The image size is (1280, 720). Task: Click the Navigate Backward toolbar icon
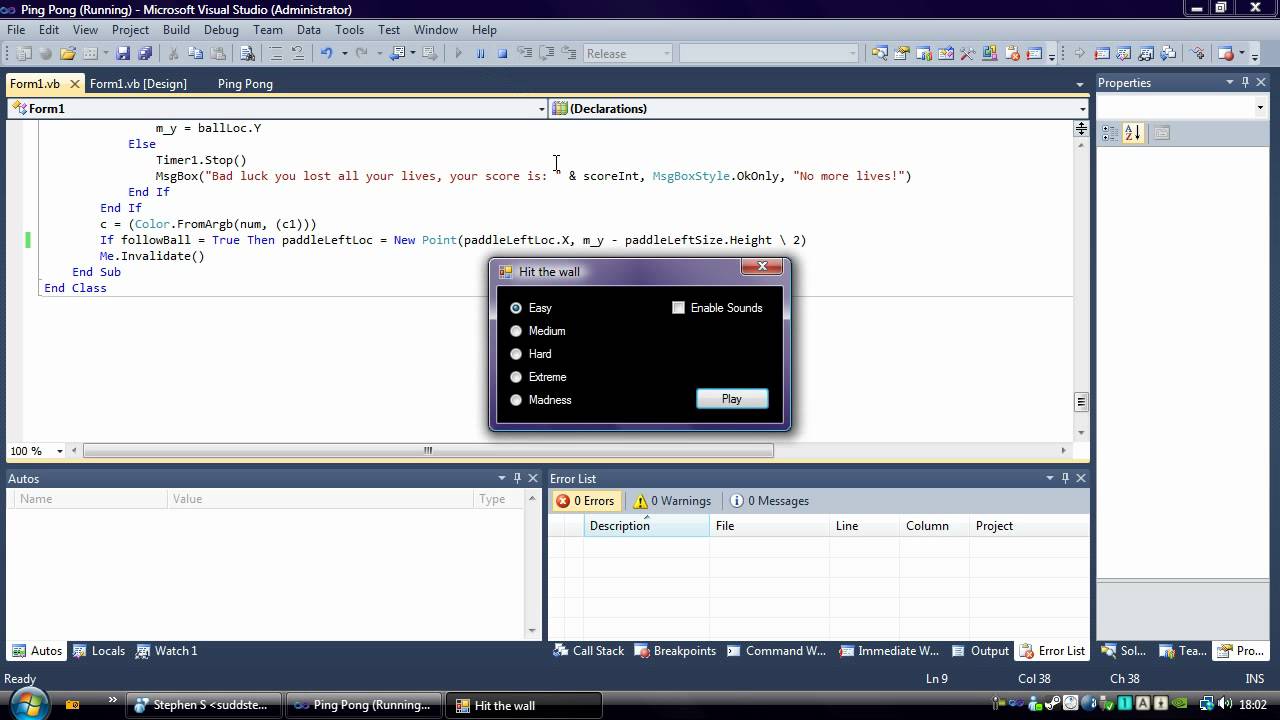point(399,53)
